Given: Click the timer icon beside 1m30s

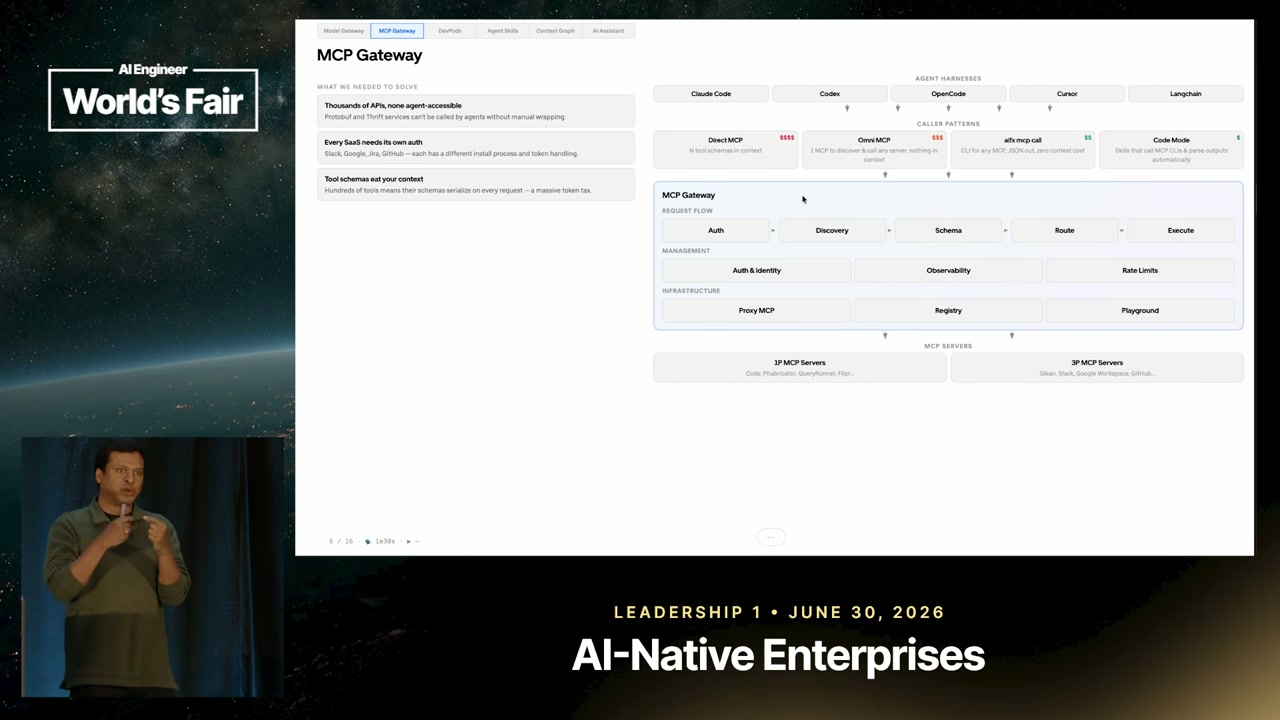Looking at the screenshot, I should click(x=367, y=541).
